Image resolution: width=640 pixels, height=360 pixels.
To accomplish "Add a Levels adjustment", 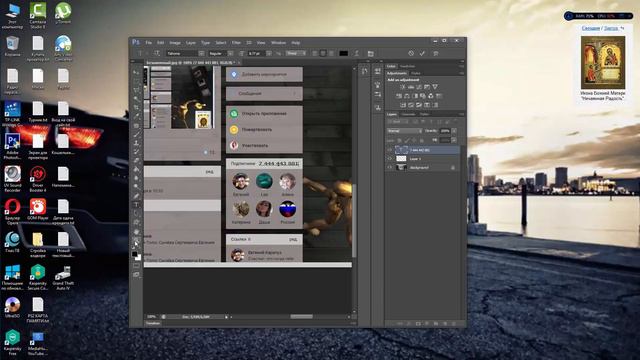I will click(411, 87).
